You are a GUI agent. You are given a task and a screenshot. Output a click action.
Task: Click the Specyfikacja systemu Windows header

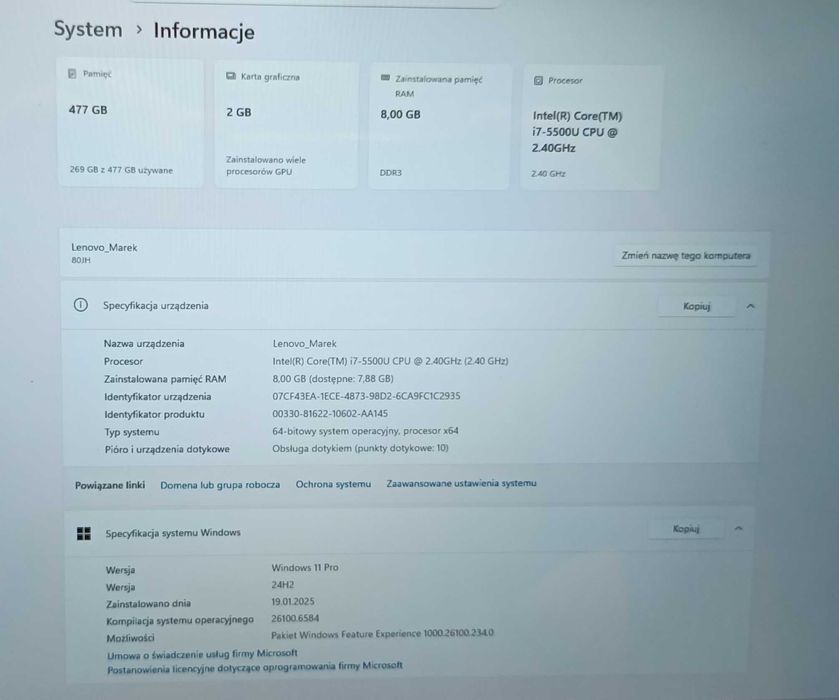[173, 533]
